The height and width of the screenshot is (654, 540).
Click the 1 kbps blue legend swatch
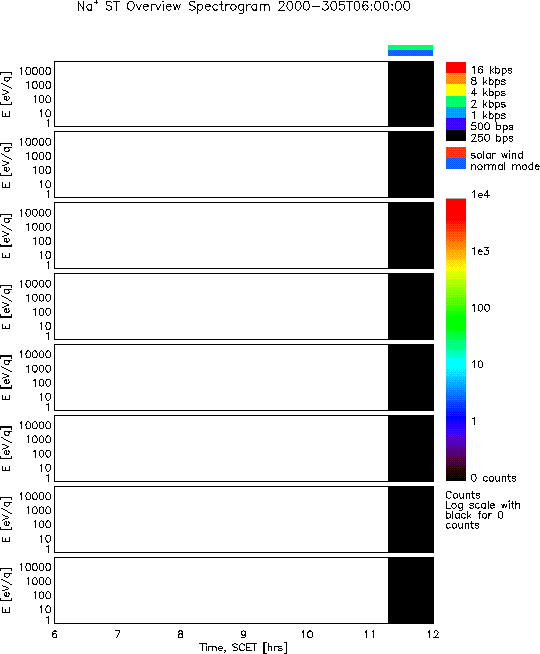coord(456,113)
